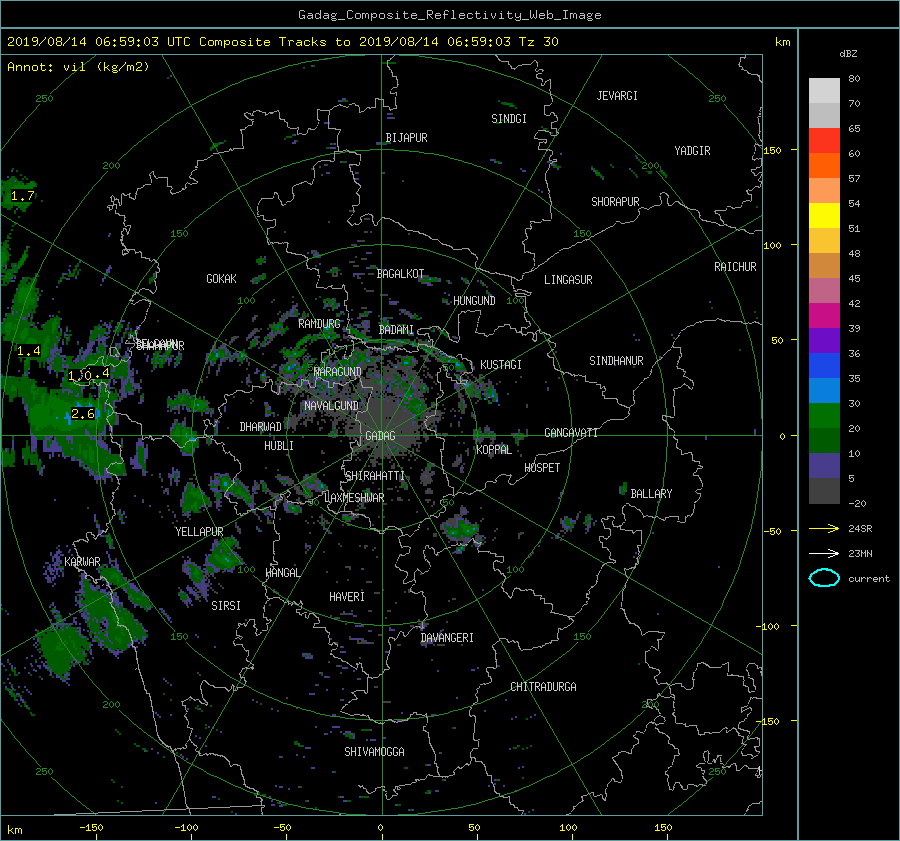Click the dBZ legend heading
Image resolution: width=900 pixels, height=841 pixels.
pos(848,54)
